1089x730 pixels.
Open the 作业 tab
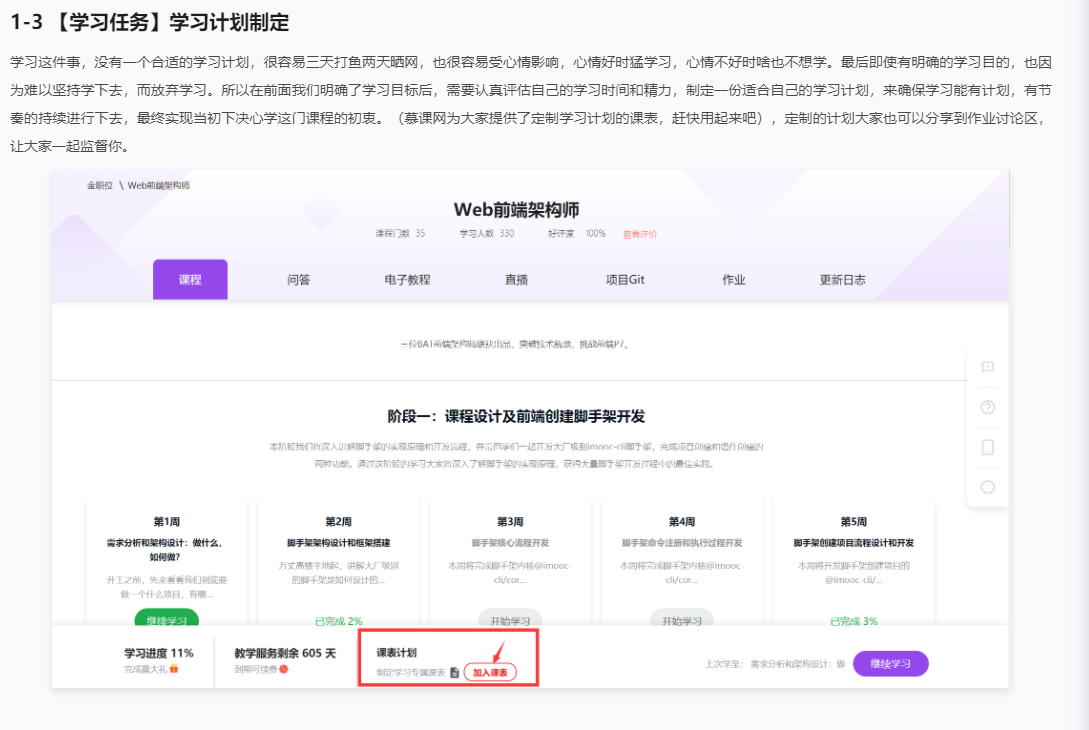coord(734,280)
